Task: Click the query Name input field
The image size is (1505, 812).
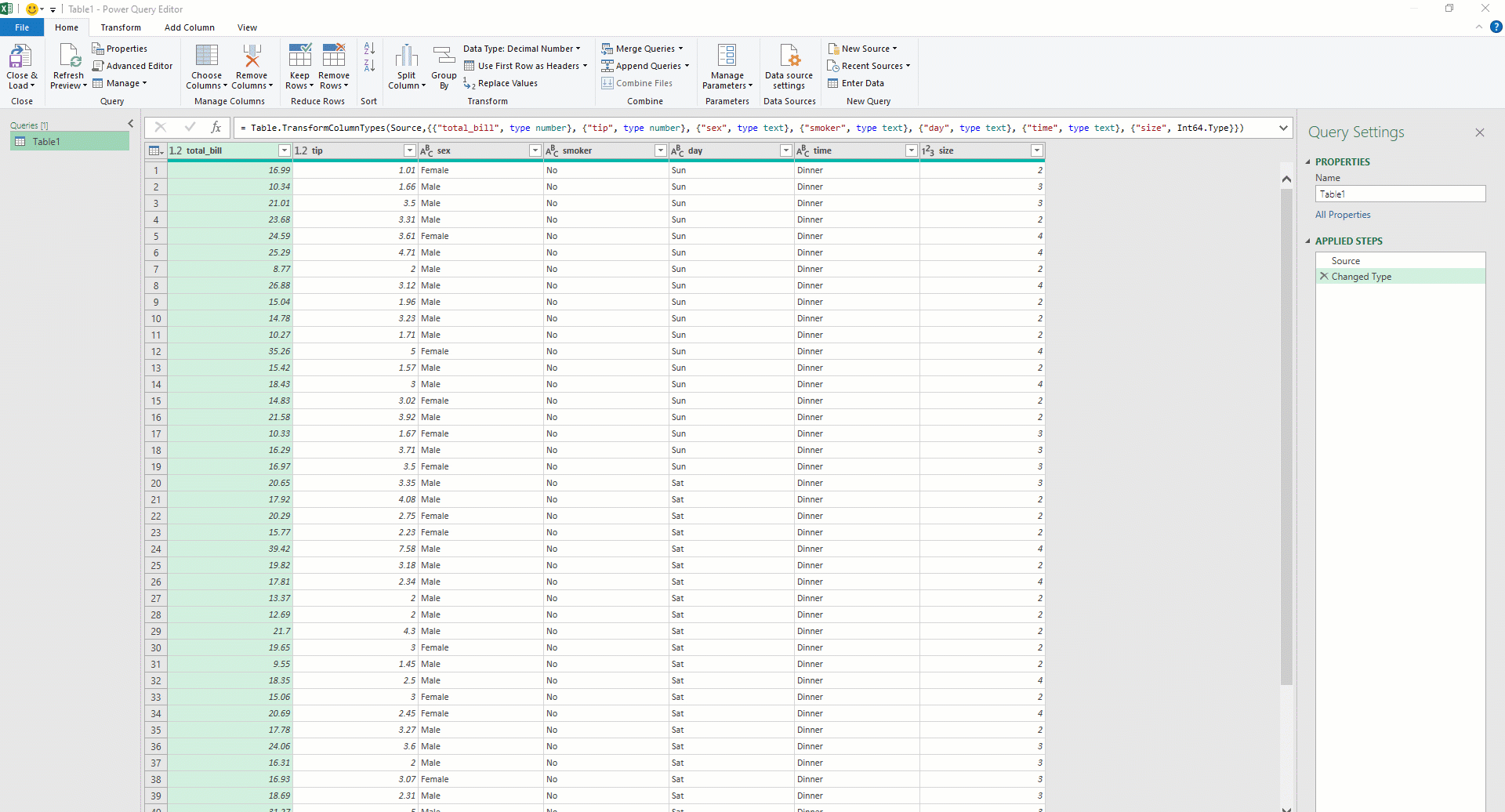Action: pyautogui.click(x=1399, y=194)
